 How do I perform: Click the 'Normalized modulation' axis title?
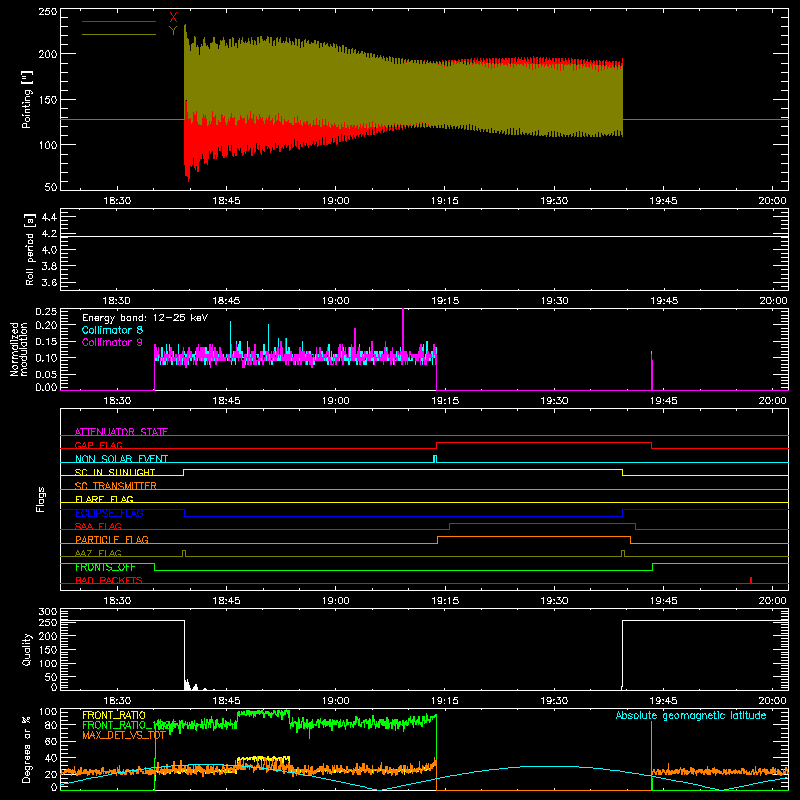click(19, 349)
